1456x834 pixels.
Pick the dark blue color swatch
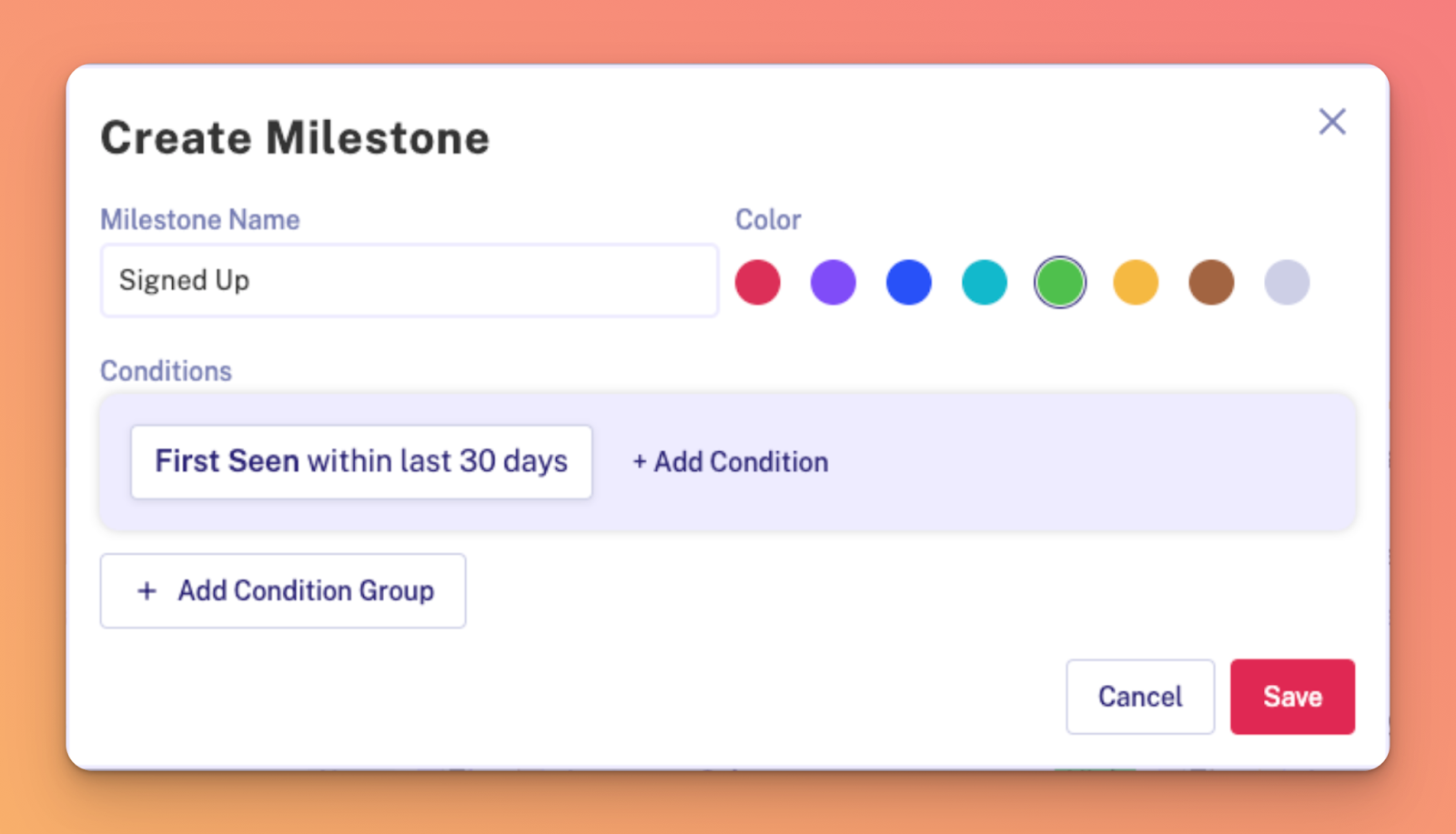[x=909, y=282]
